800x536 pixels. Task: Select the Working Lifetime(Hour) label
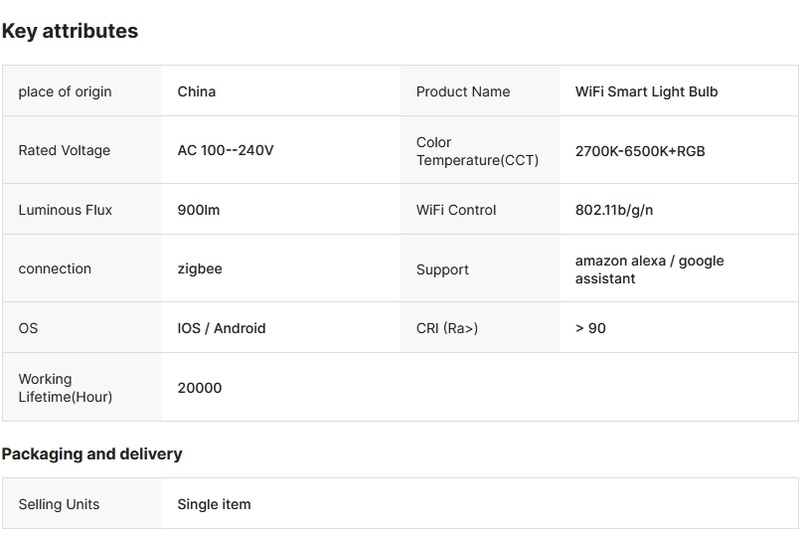65,388
